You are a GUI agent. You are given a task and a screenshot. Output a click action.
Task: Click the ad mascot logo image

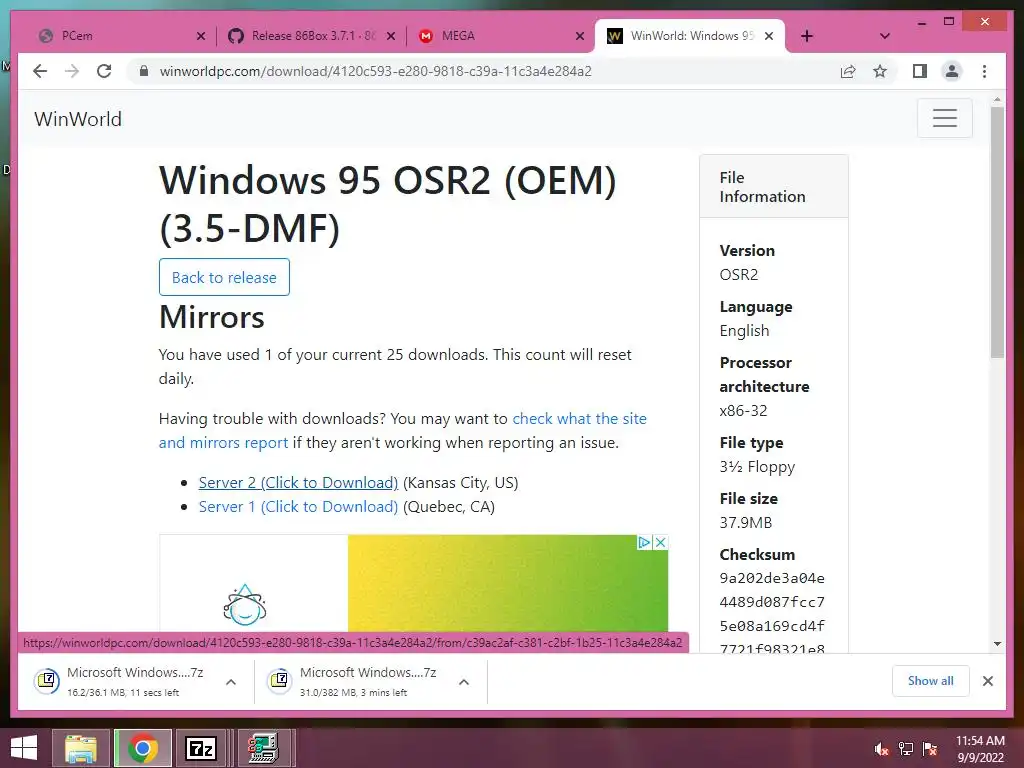click(245, 605)
